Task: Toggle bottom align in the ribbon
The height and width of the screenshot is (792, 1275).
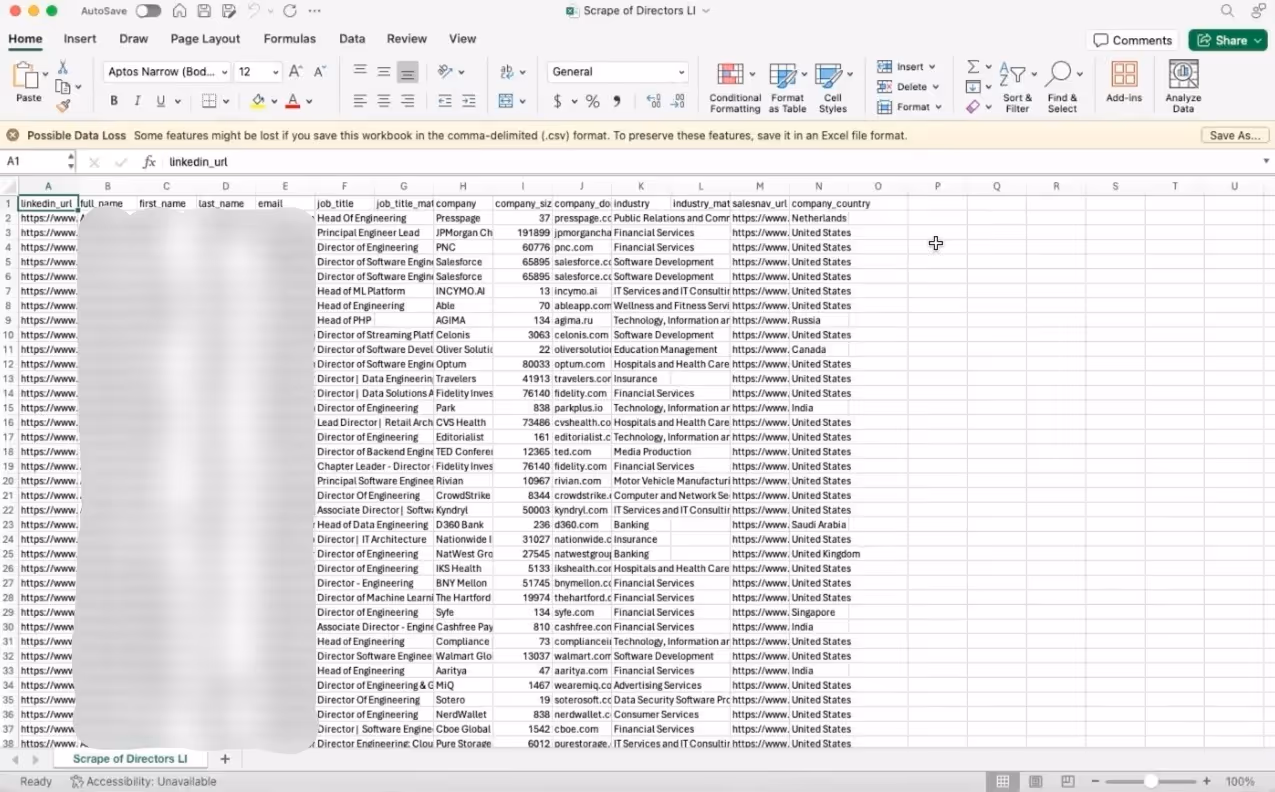Action: coord(408,72)
